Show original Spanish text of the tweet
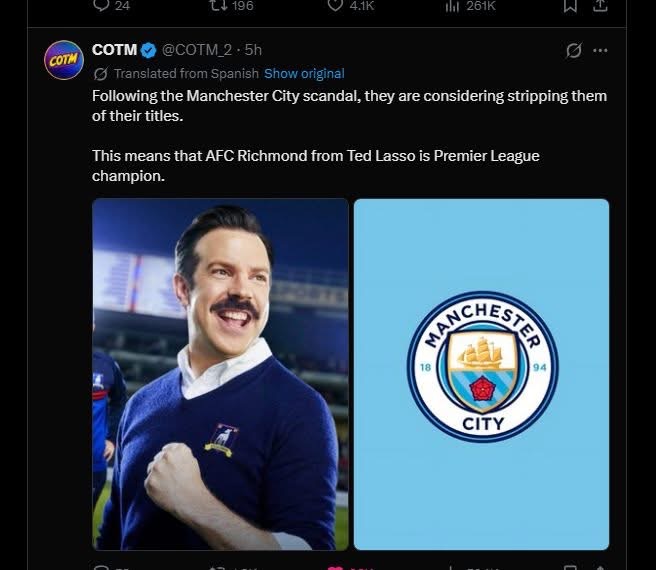Screen dimensions: 656x570 point(304,74)
